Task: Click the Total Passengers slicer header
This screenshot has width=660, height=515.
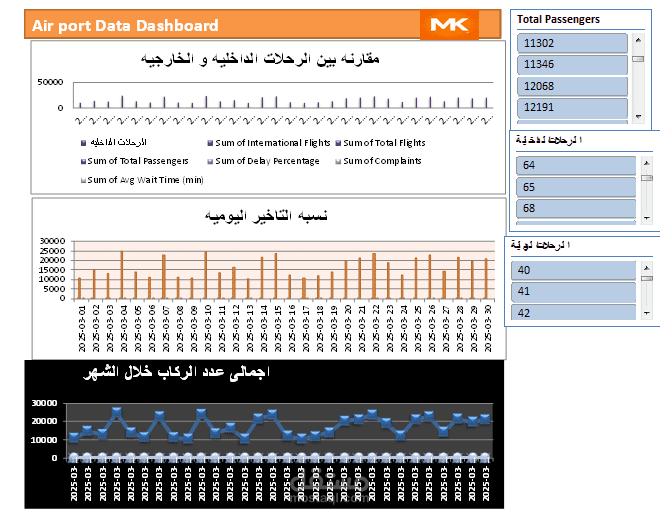Action: (558, 19)
